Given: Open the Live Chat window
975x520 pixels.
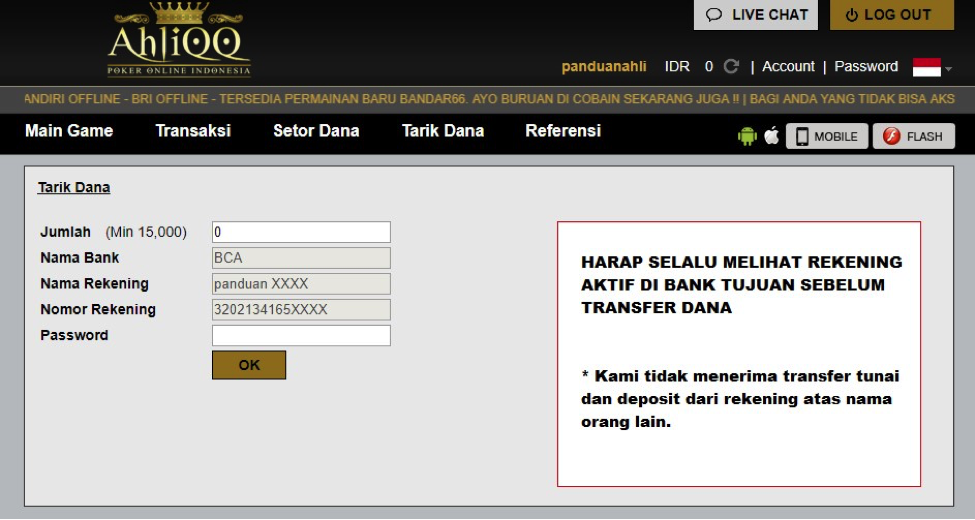Looking at the screenshot, I should 756,15.
